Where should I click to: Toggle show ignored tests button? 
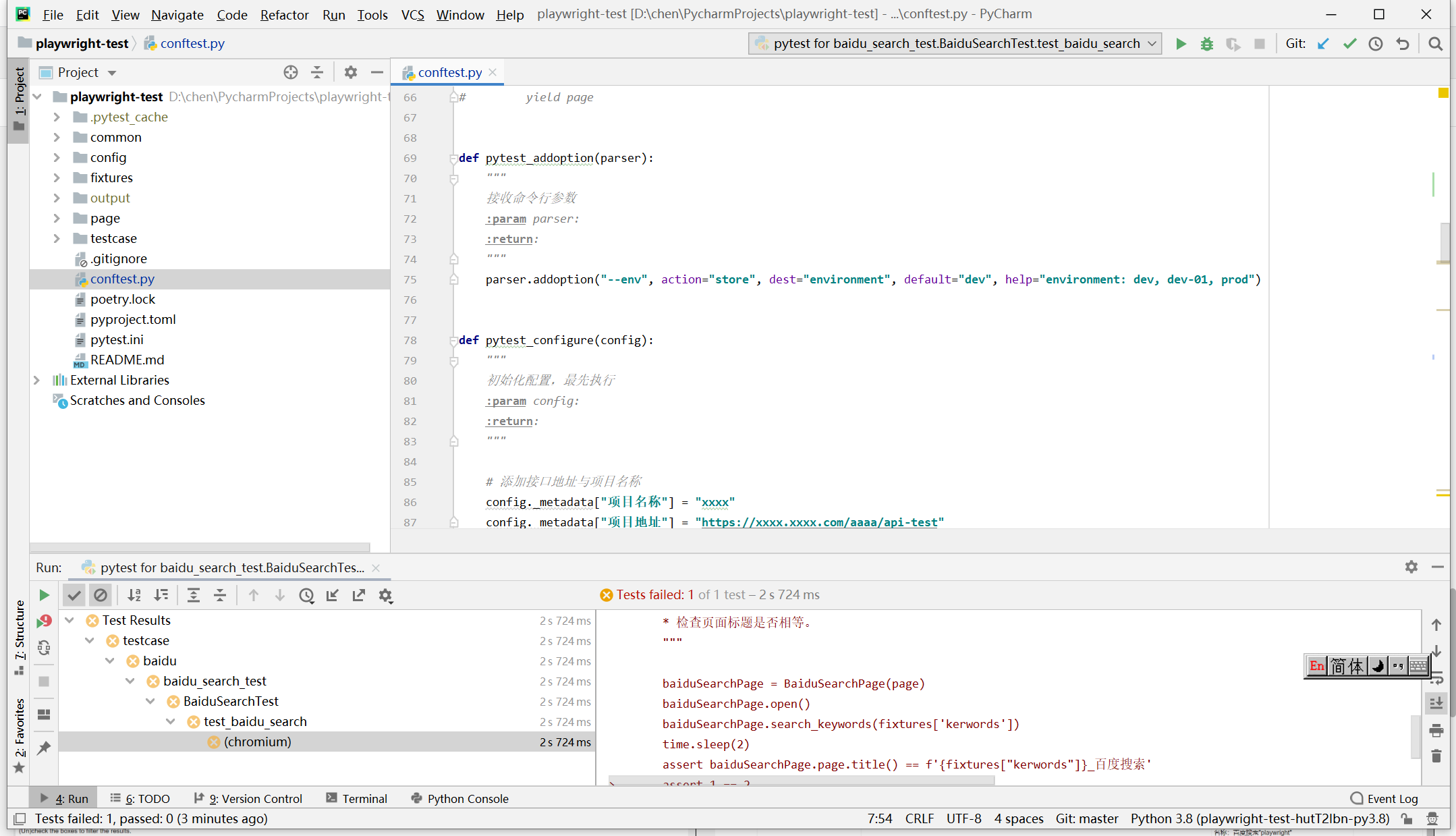(x=101, y=595)
